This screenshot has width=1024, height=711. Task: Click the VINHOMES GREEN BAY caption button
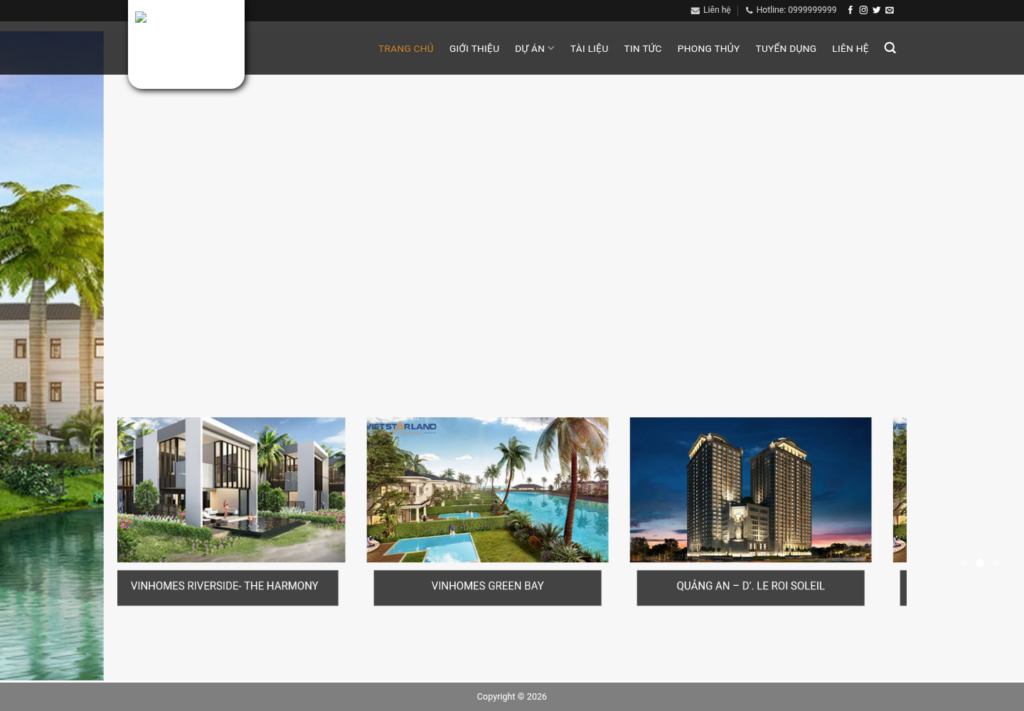(x=487, y=588)
